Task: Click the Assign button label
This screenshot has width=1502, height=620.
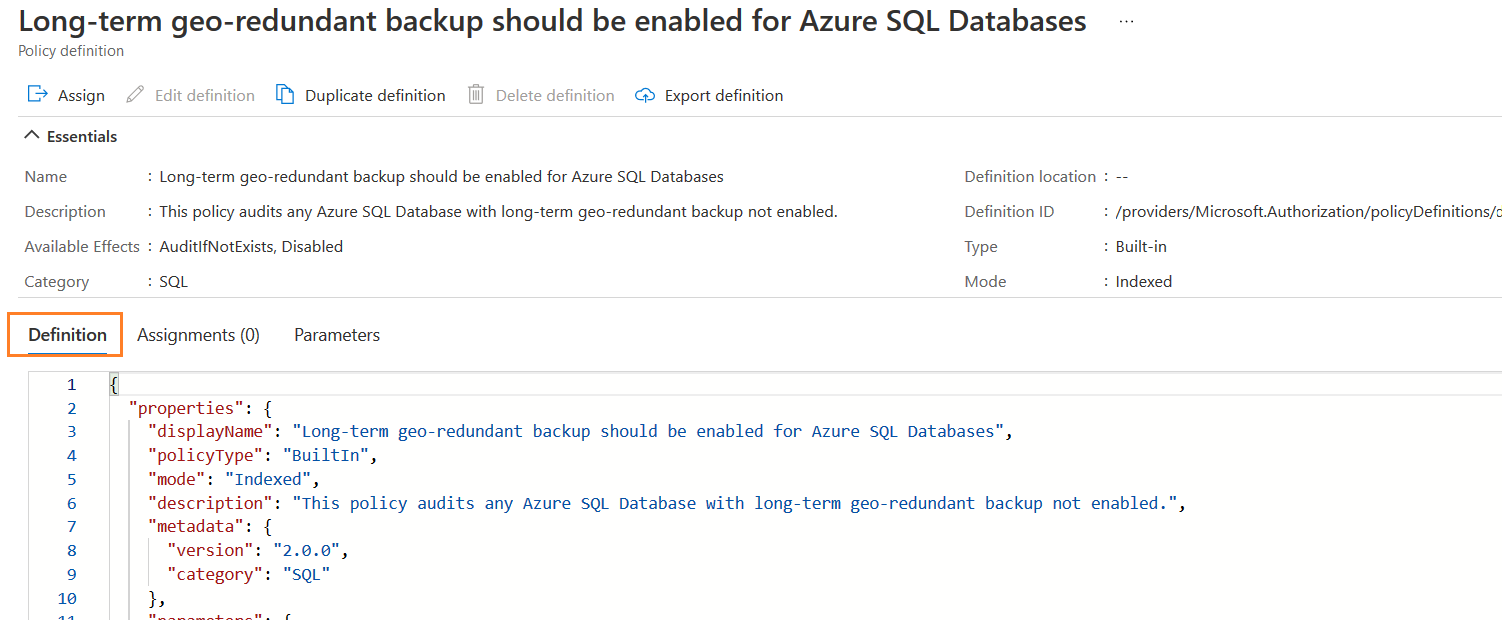Action: [81, 96]
